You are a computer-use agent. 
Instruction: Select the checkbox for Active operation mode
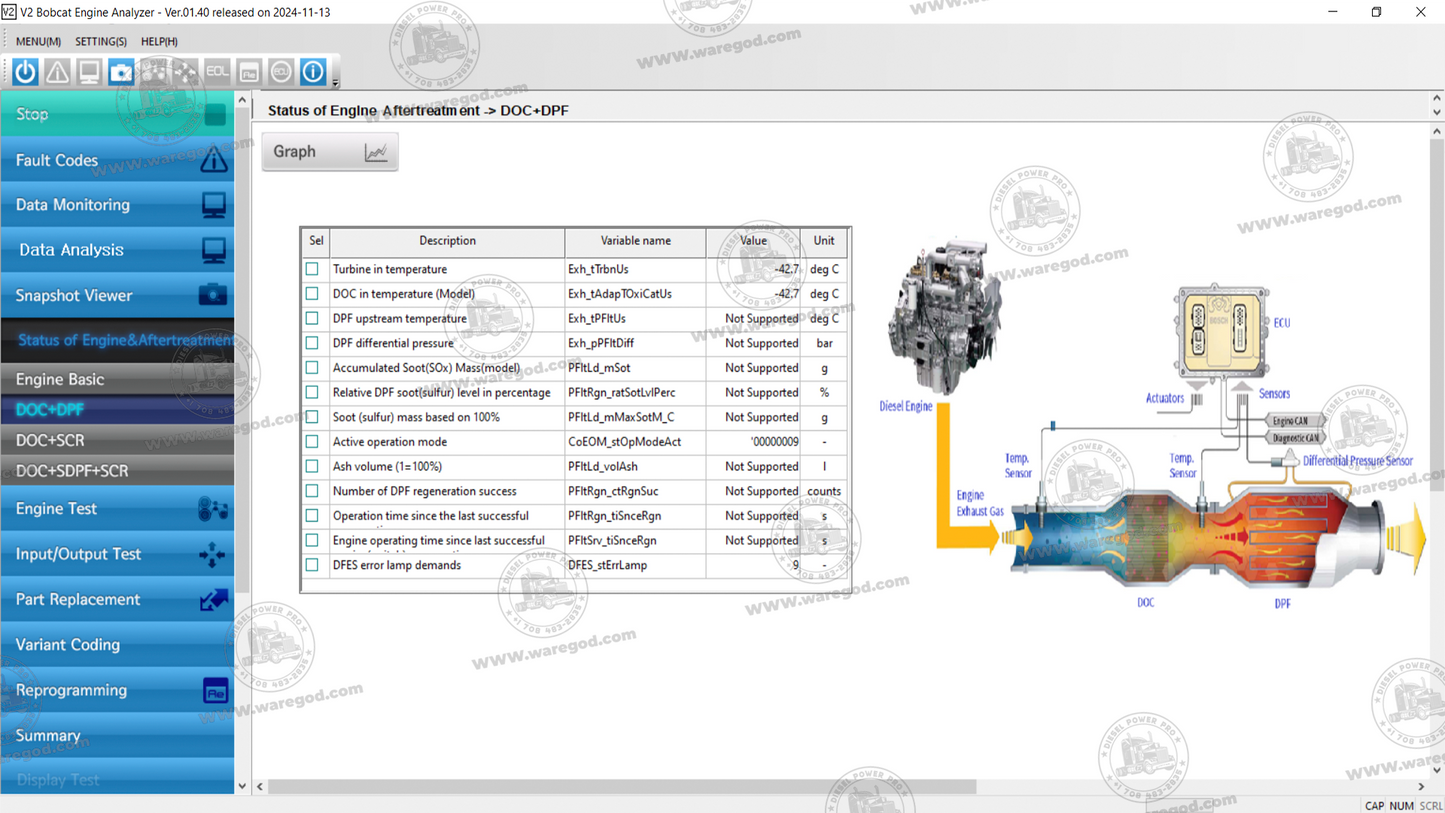pos(312,441)
